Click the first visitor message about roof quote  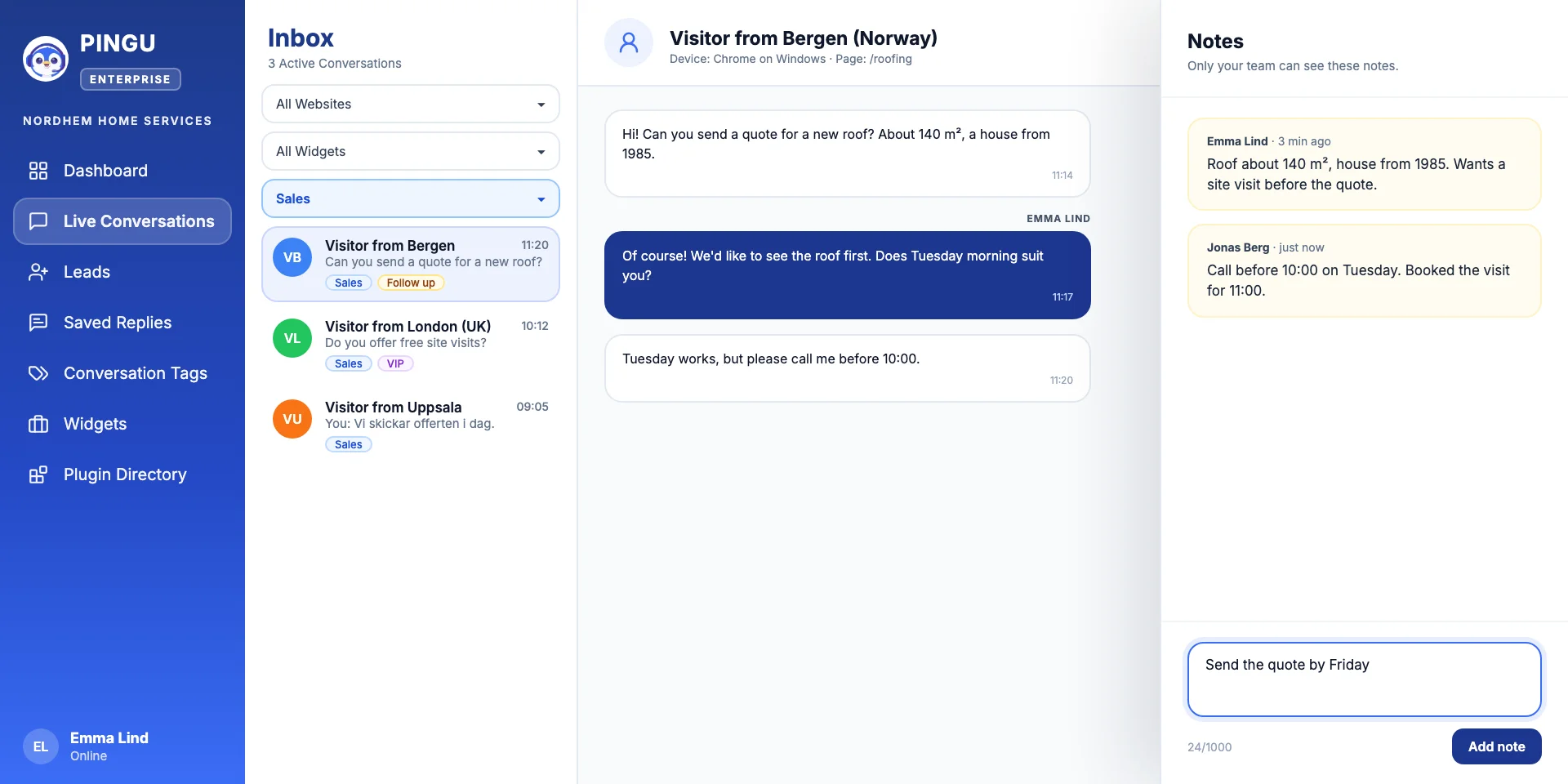(848, 154)
